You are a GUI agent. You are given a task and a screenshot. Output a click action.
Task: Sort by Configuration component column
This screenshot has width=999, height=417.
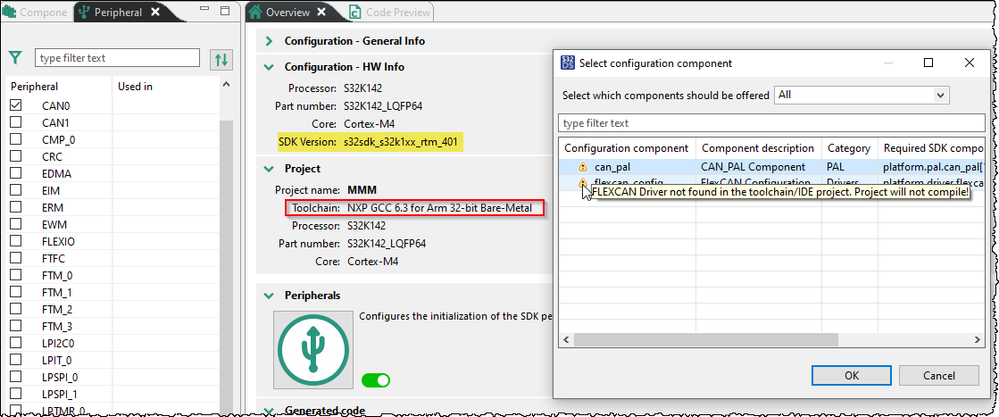[x=627, y=148]
